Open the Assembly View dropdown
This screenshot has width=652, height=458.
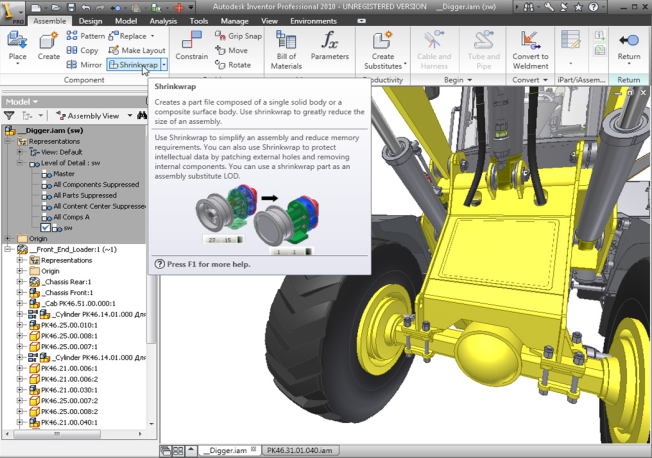point(130,116)
